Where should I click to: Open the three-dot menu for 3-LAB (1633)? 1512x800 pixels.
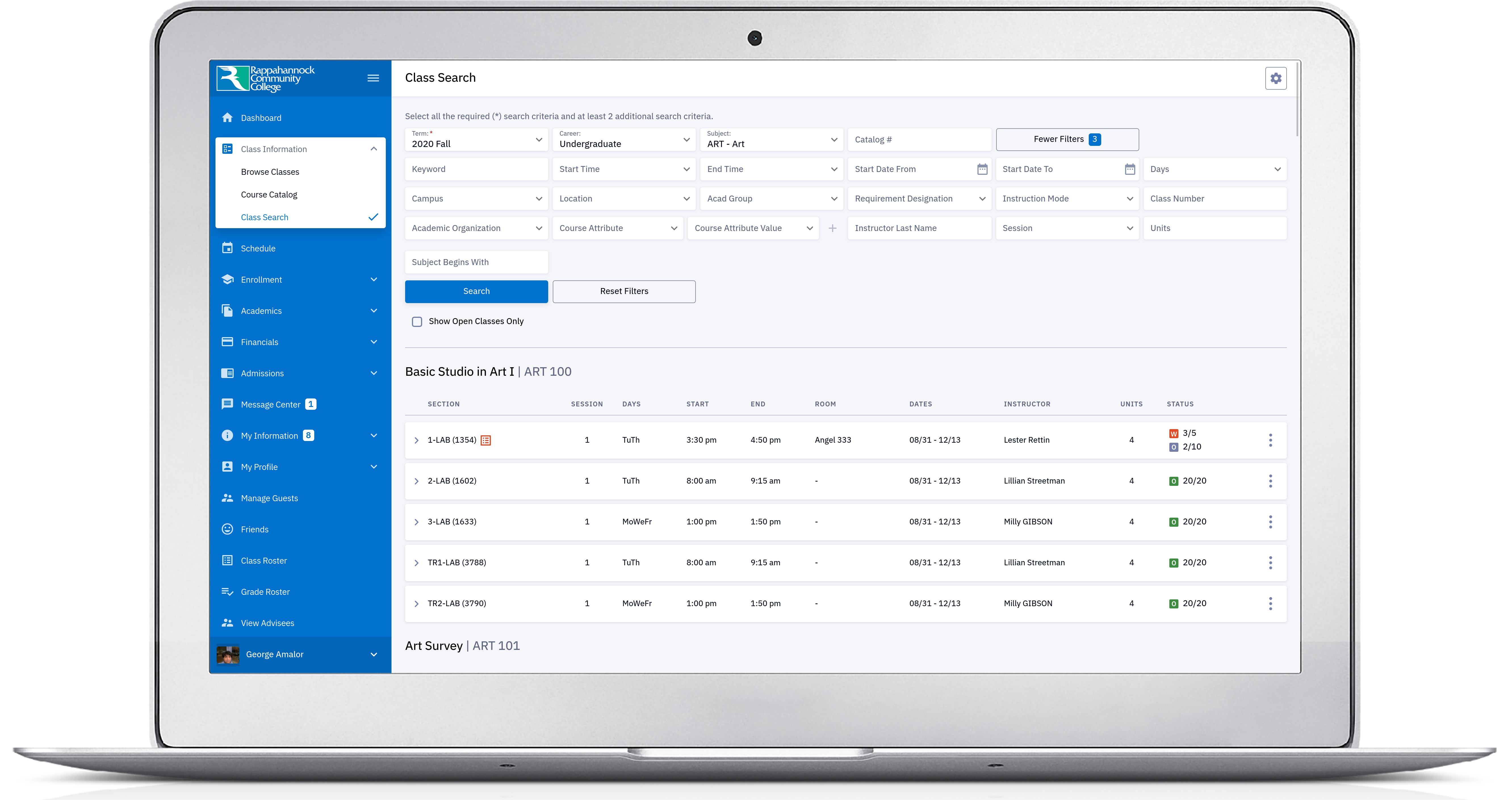1270,522
